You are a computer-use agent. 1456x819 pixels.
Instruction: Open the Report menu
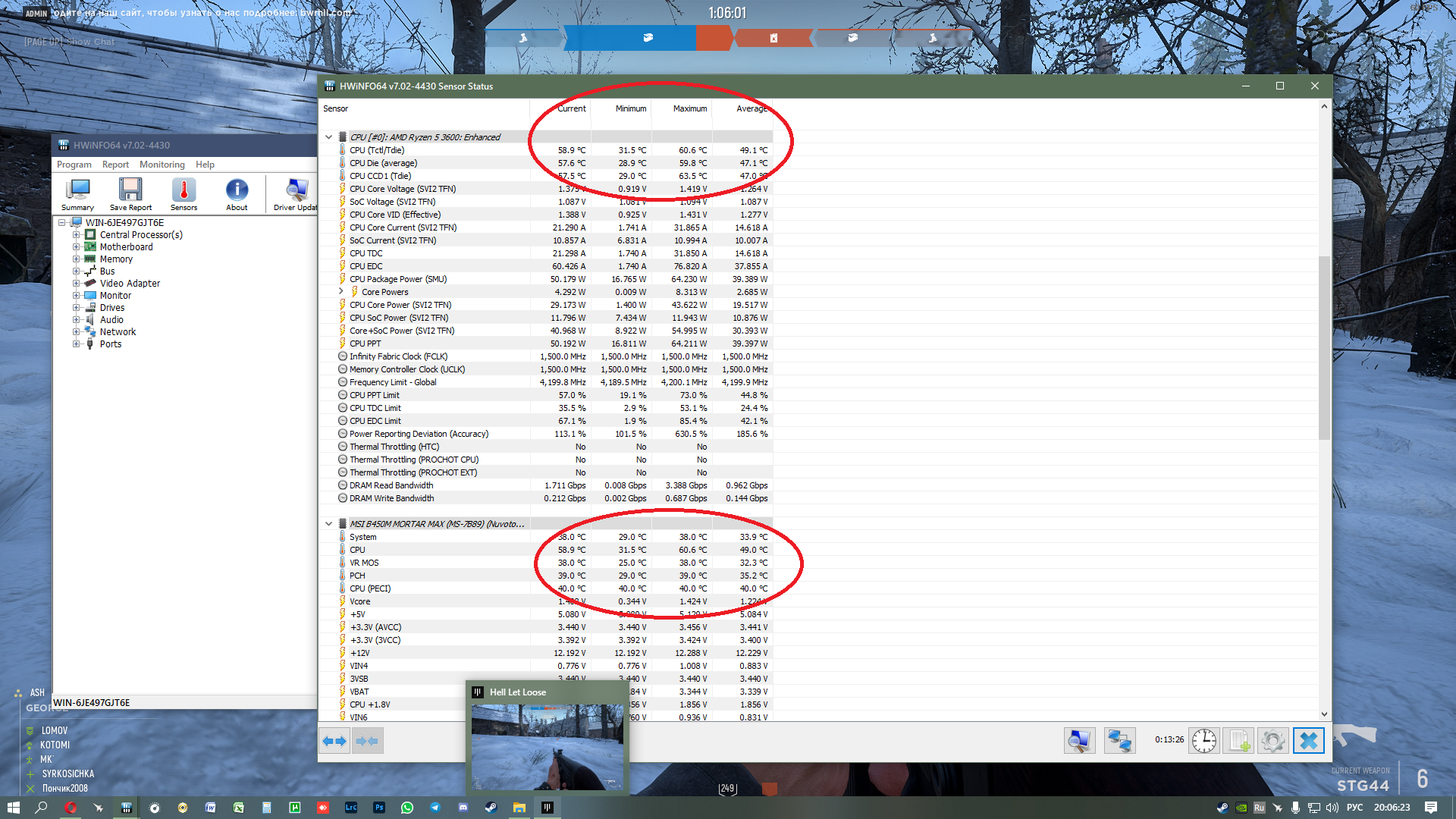click(x=115, y=165)
